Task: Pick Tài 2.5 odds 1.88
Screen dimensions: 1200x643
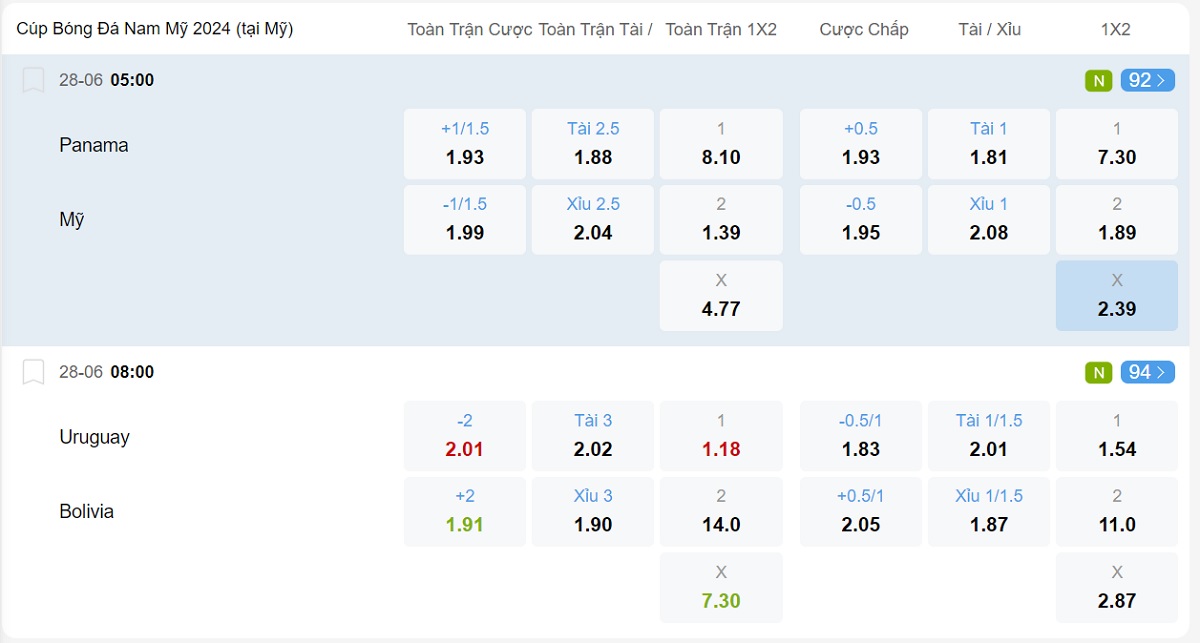Action: (593, 144)
